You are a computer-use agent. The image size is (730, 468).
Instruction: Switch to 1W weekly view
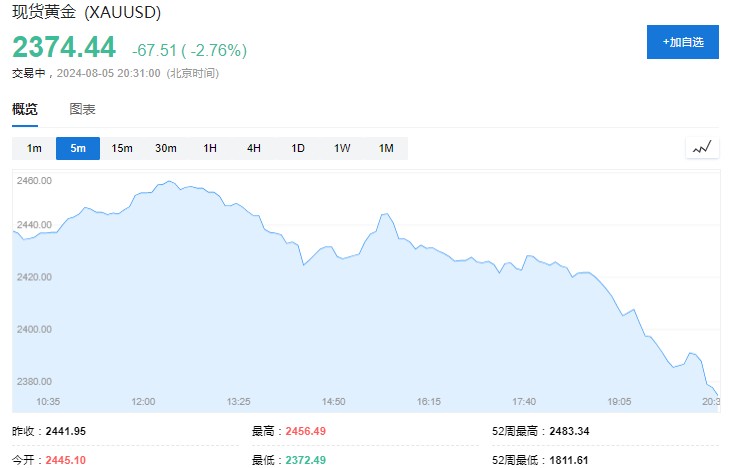(342, 148)
